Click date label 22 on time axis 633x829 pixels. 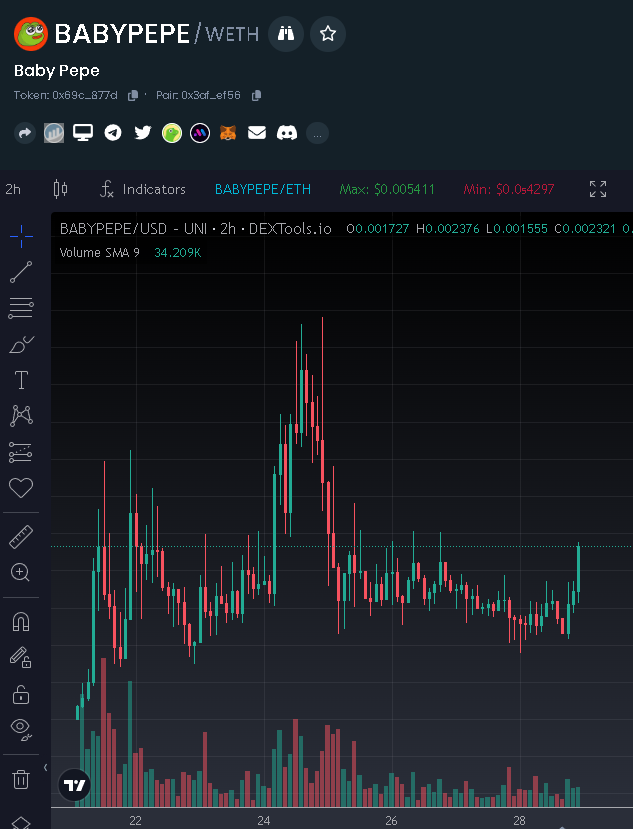pos(135,821)
